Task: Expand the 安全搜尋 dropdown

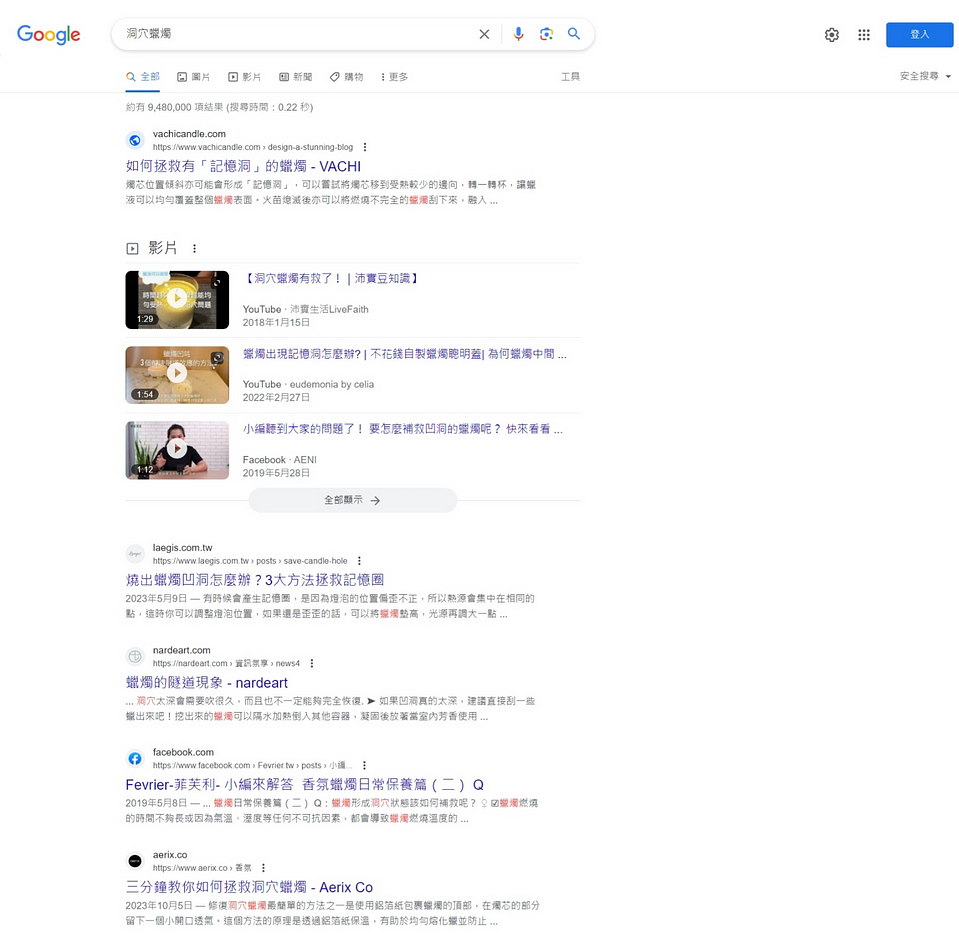Action: (x=925, y=76)
